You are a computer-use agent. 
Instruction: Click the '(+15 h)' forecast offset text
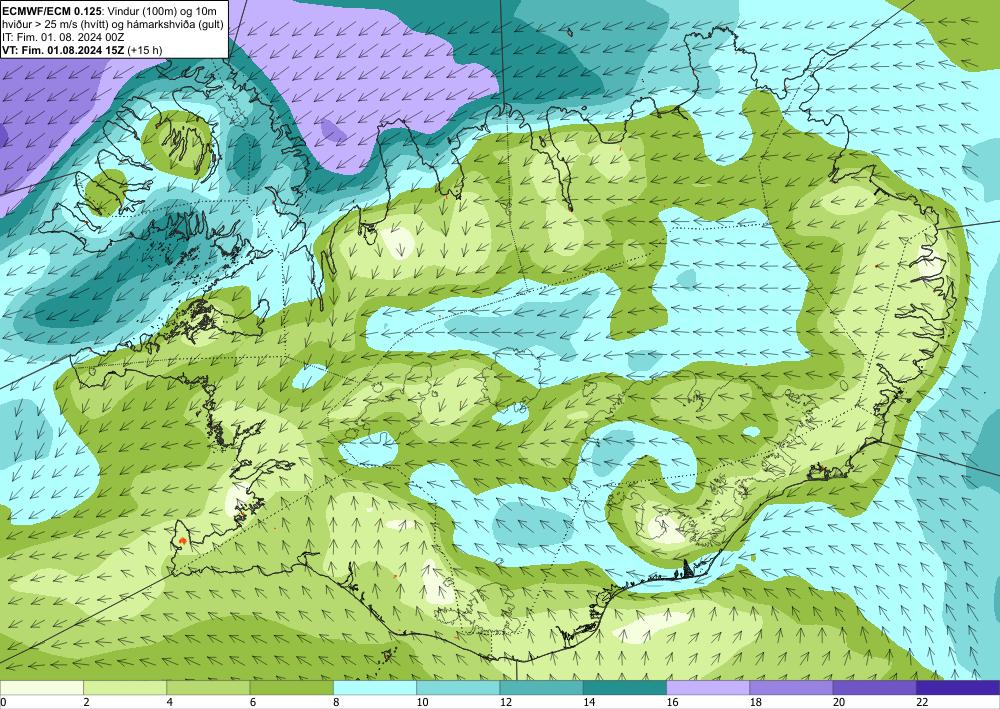coord(145,50)
